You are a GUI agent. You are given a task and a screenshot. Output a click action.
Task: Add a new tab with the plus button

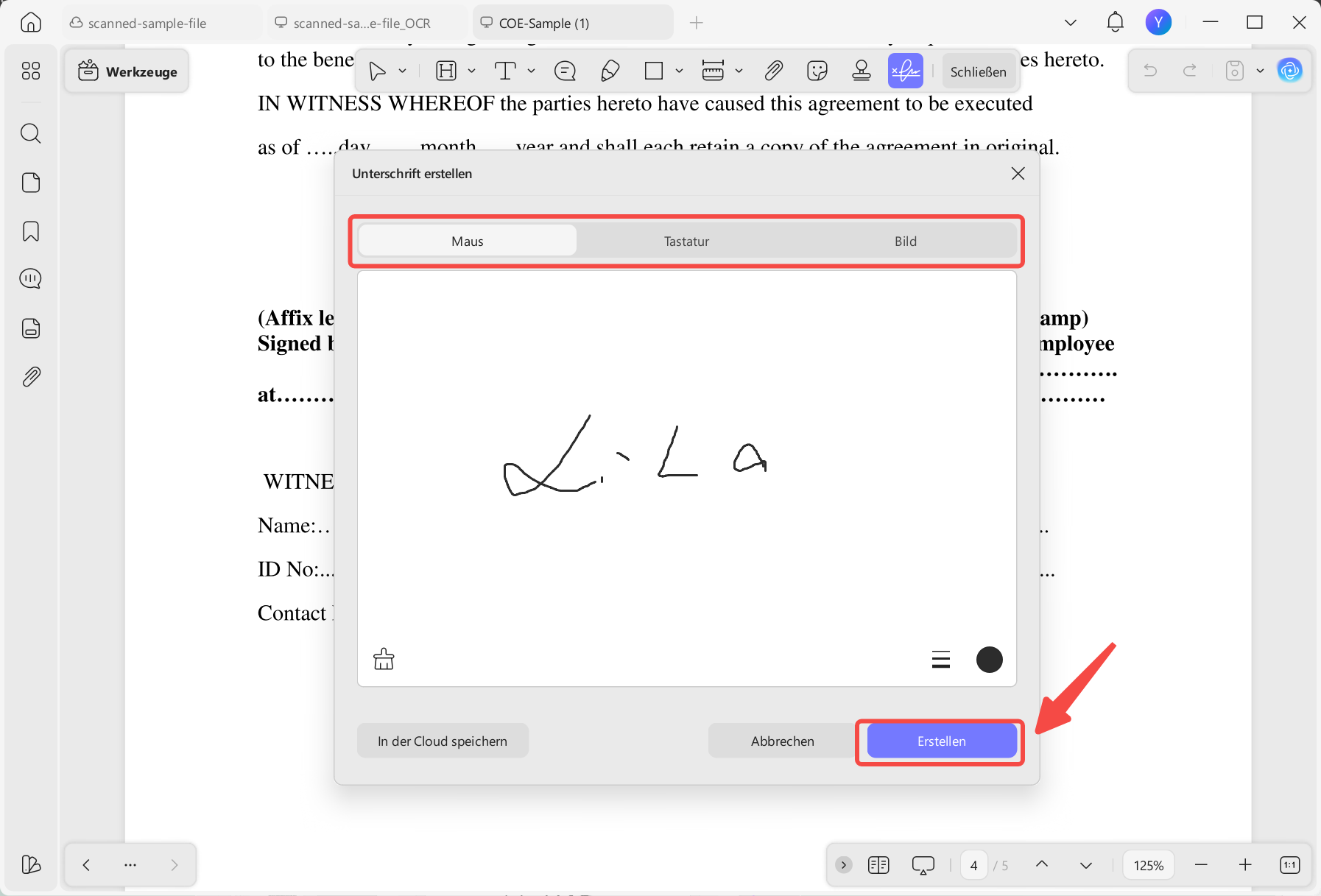click(697, 23)
